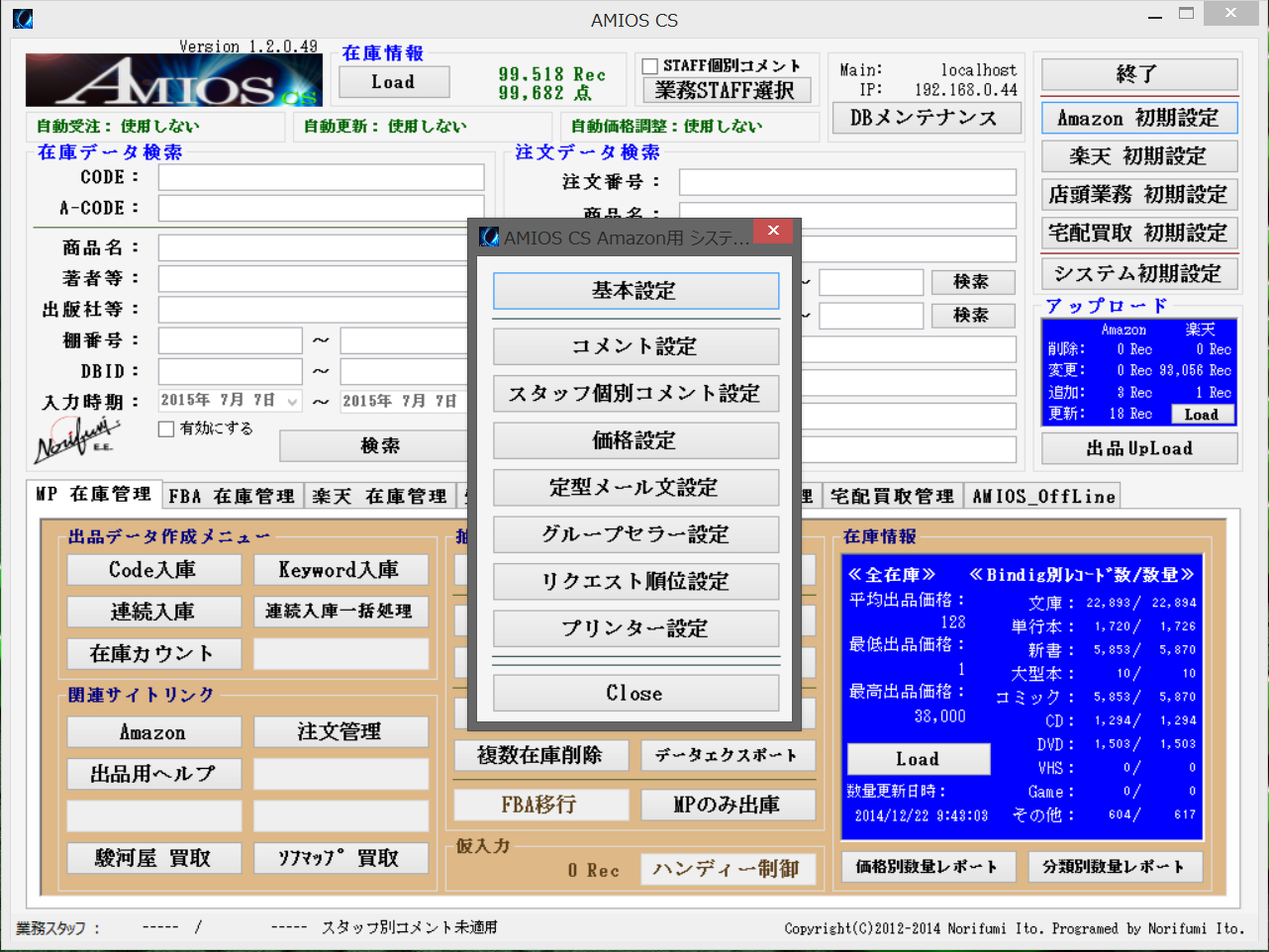
Task: Click ハンディー制御 button
Action: [x=729, y=869]
